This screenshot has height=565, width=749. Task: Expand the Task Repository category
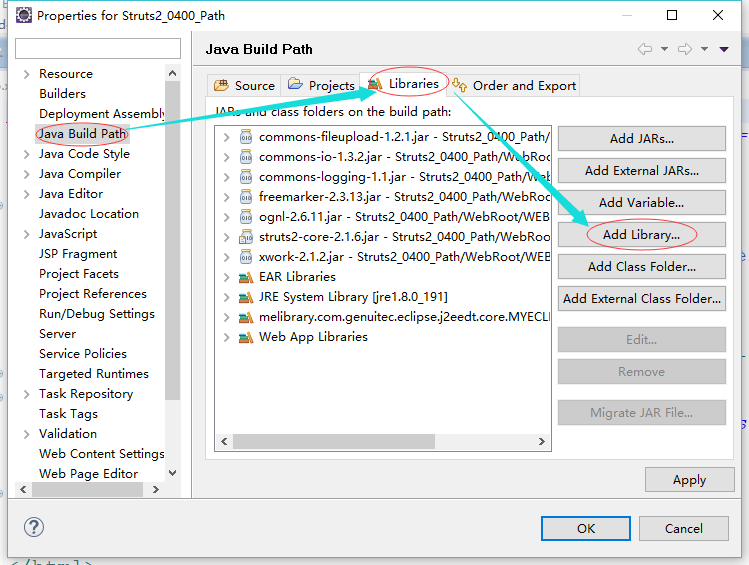point(27,394)
